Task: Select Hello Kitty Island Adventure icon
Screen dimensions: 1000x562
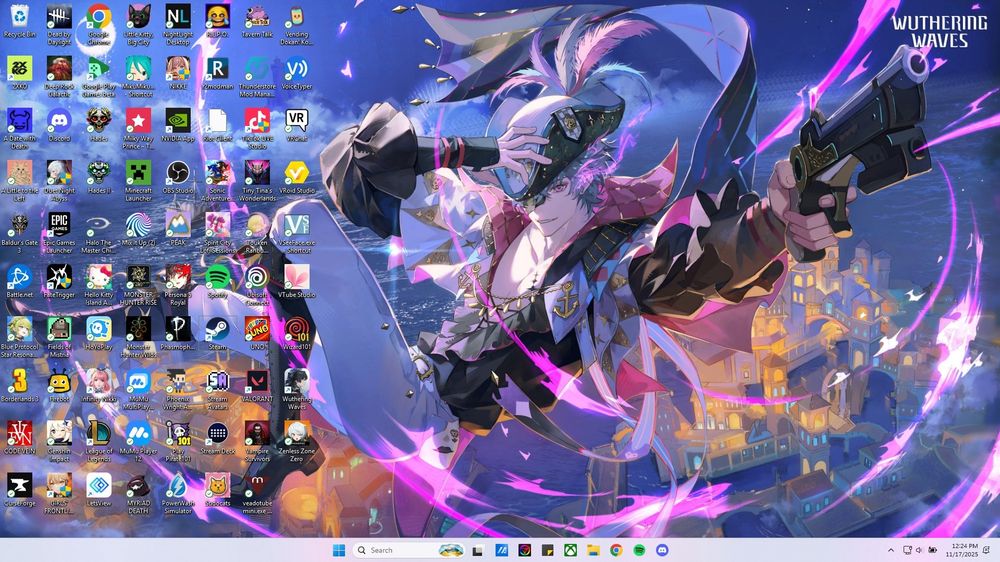Action: tap(99, 286)
